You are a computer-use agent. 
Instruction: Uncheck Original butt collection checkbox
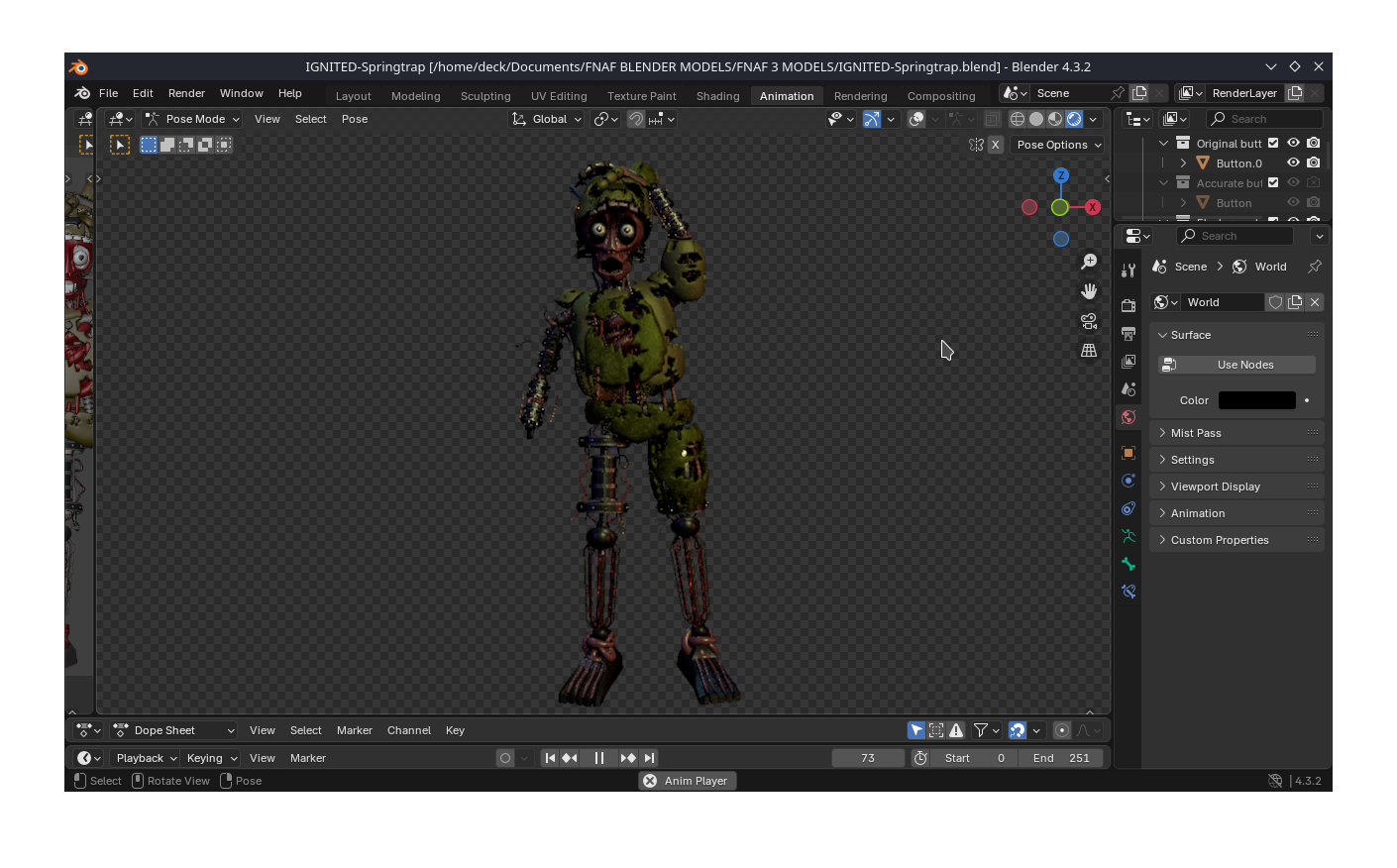pyautogui.click(x=1274, y=143)
